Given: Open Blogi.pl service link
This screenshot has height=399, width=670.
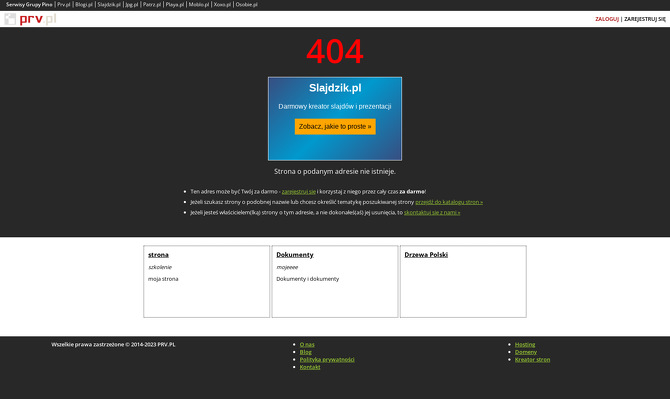Looking at the screenshot, I should point(84,5).
